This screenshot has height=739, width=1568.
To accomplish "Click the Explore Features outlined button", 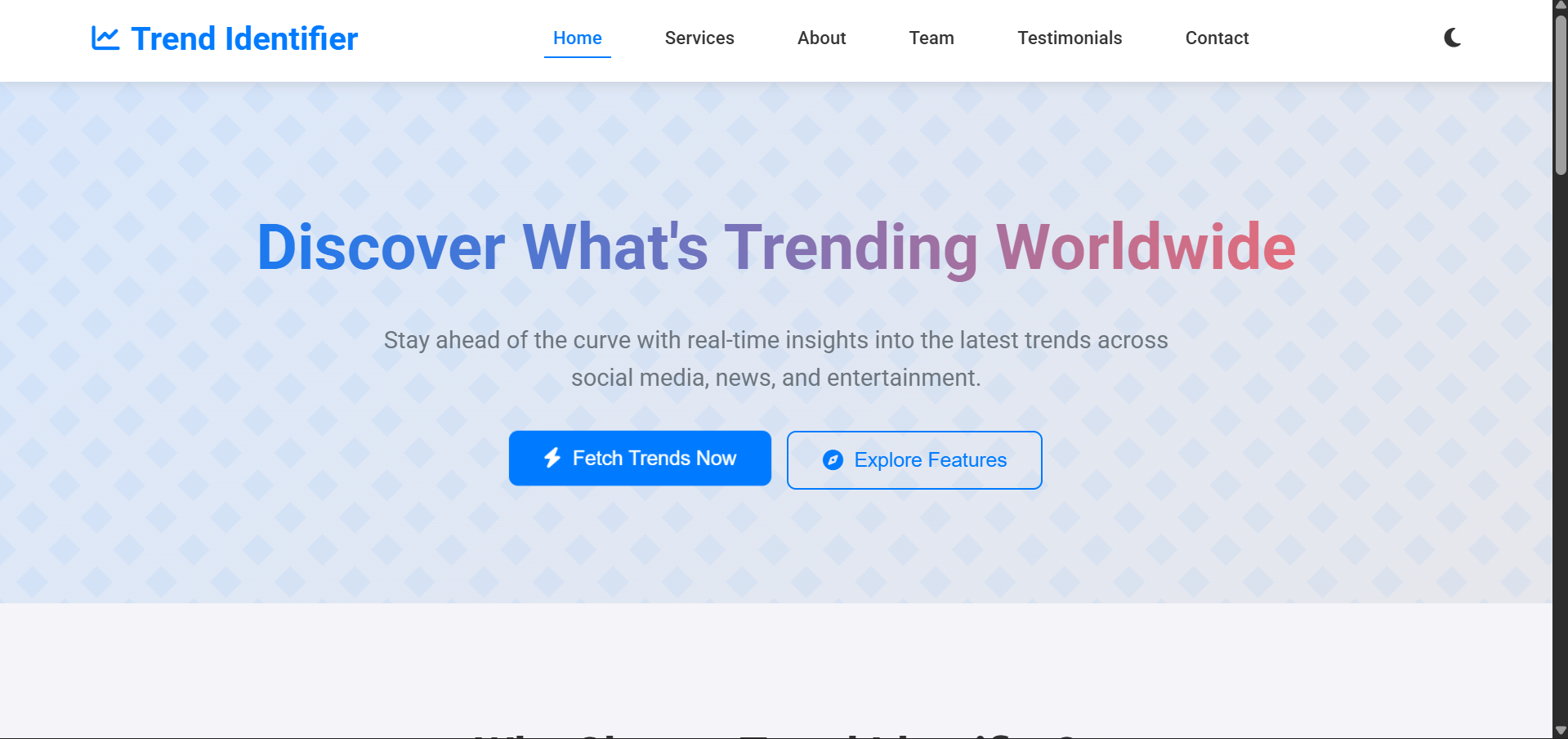I will click(914, 460).
